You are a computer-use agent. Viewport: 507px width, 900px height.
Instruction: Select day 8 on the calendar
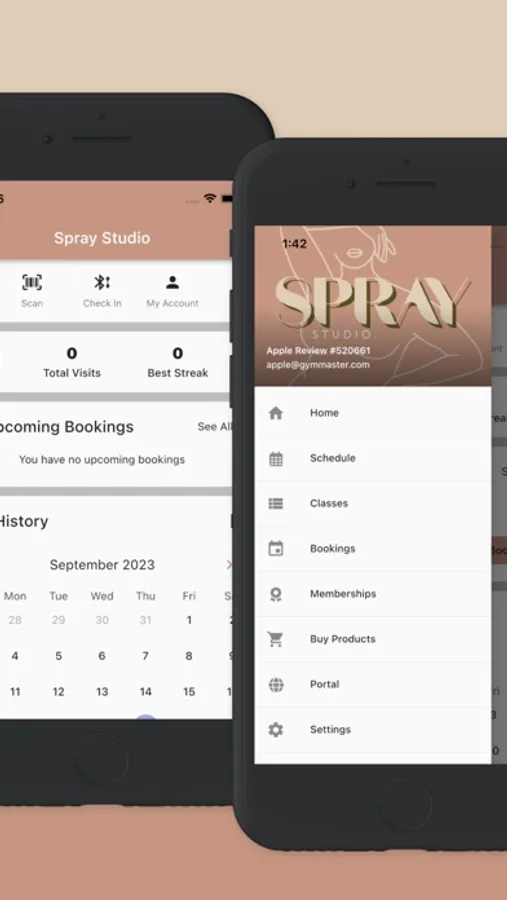tap(189, 656)
